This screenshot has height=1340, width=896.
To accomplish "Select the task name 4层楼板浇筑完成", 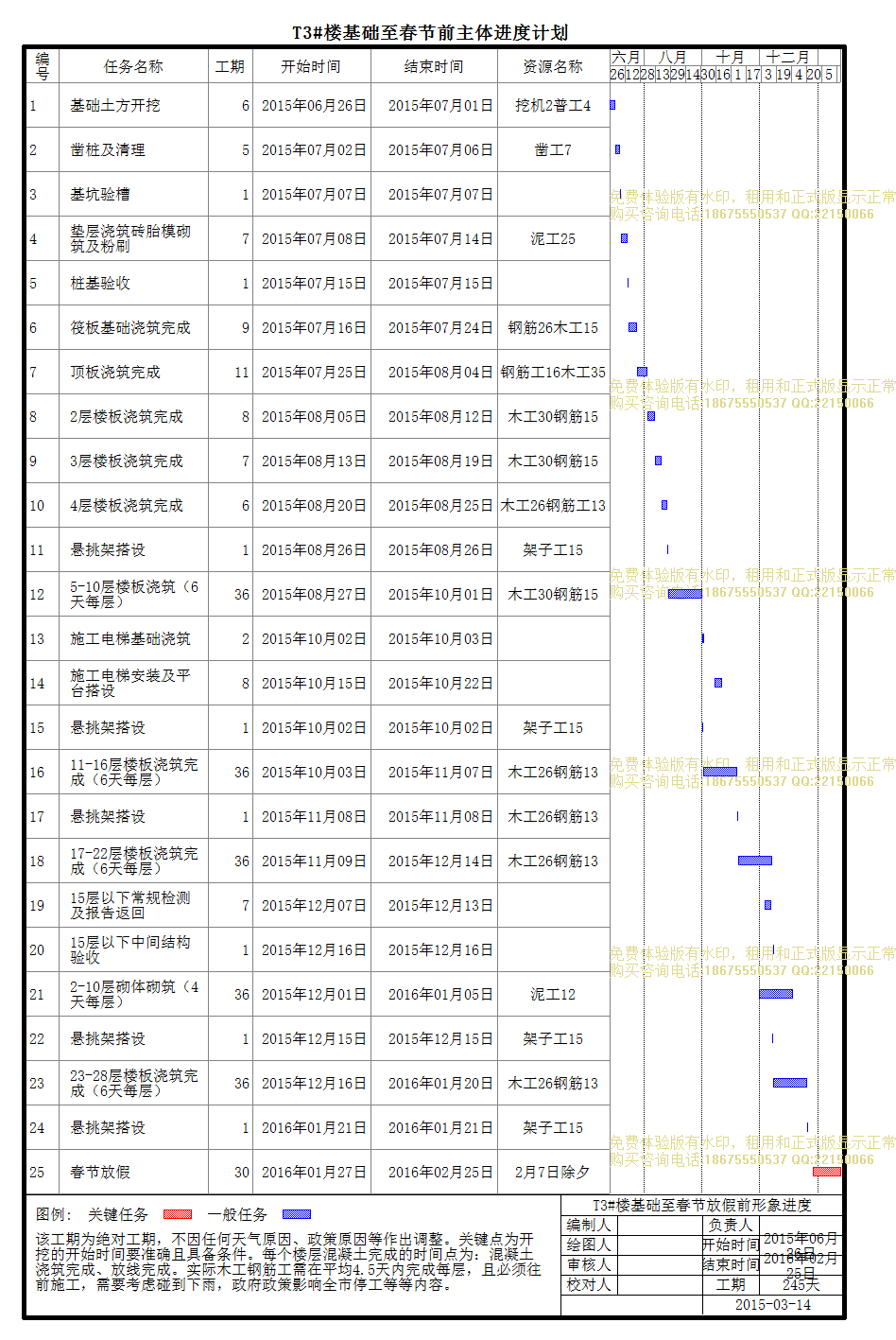I will click(127, 506).
